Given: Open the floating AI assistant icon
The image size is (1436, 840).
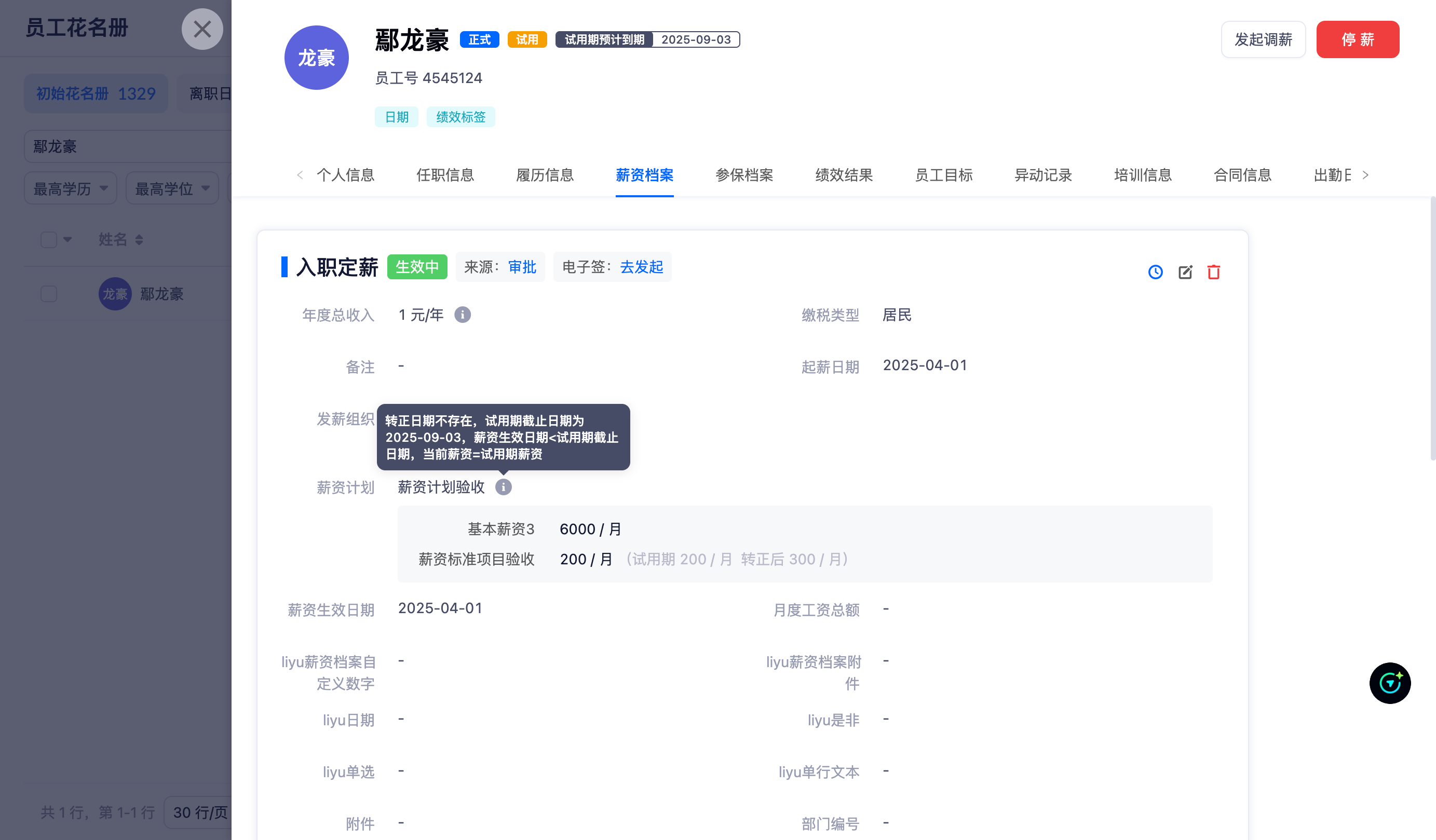Looking at the screenshot, I should (1390, 683).
